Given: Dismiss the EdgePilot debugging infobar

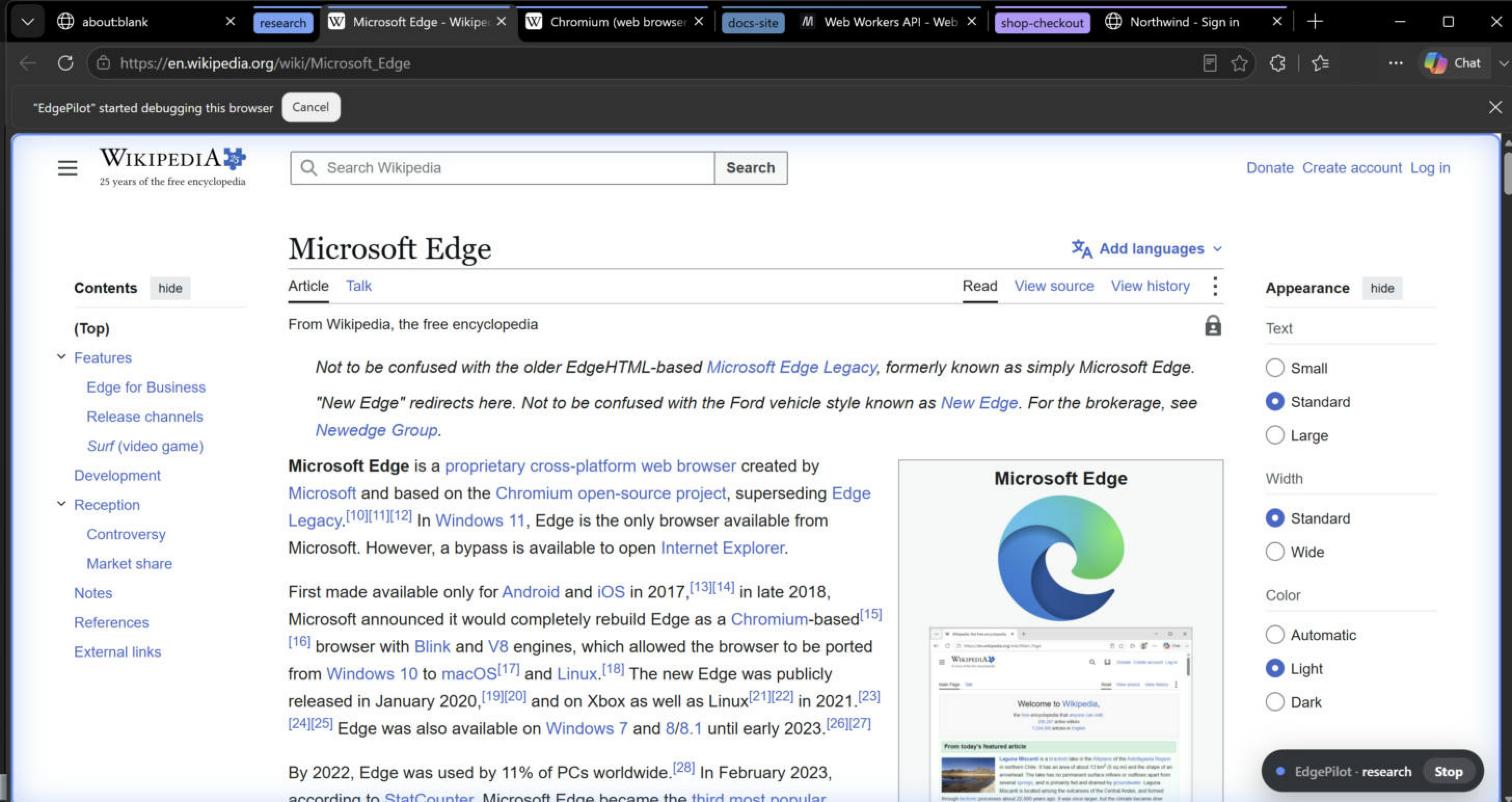Looking at the screenshot, I should coord(1495,107).
